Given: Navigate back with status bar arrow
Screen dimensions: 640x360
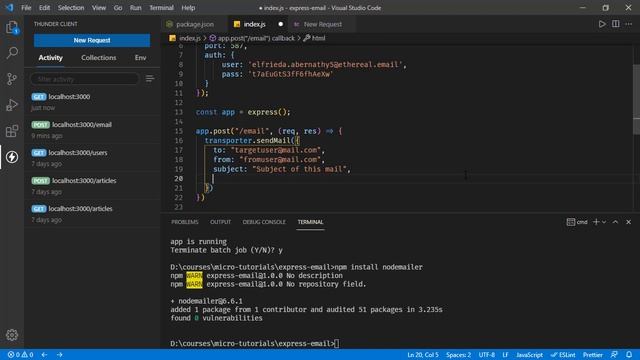Looking at the screenshot, I should [44, 355].
